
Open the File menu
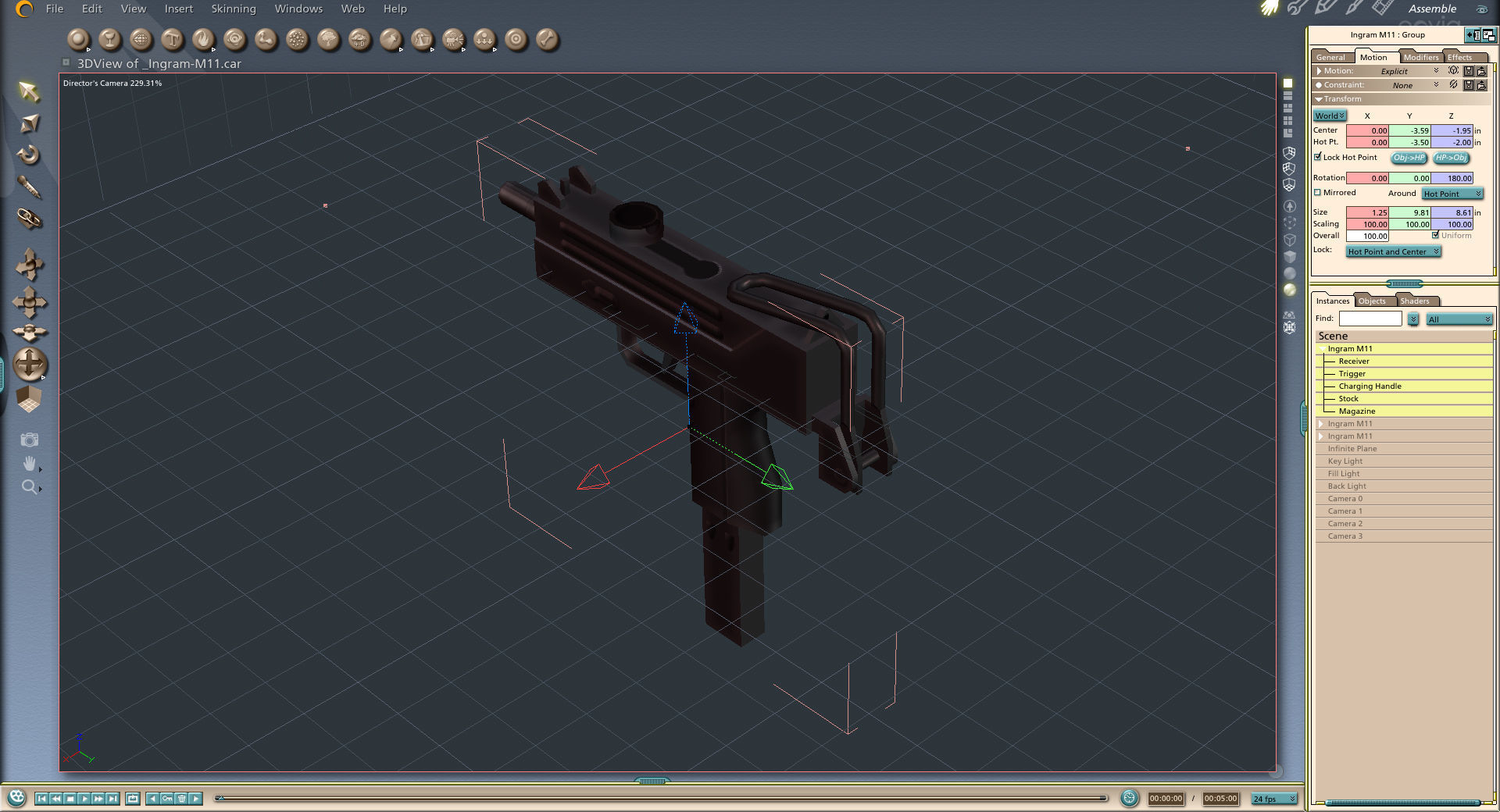(55, 9)
